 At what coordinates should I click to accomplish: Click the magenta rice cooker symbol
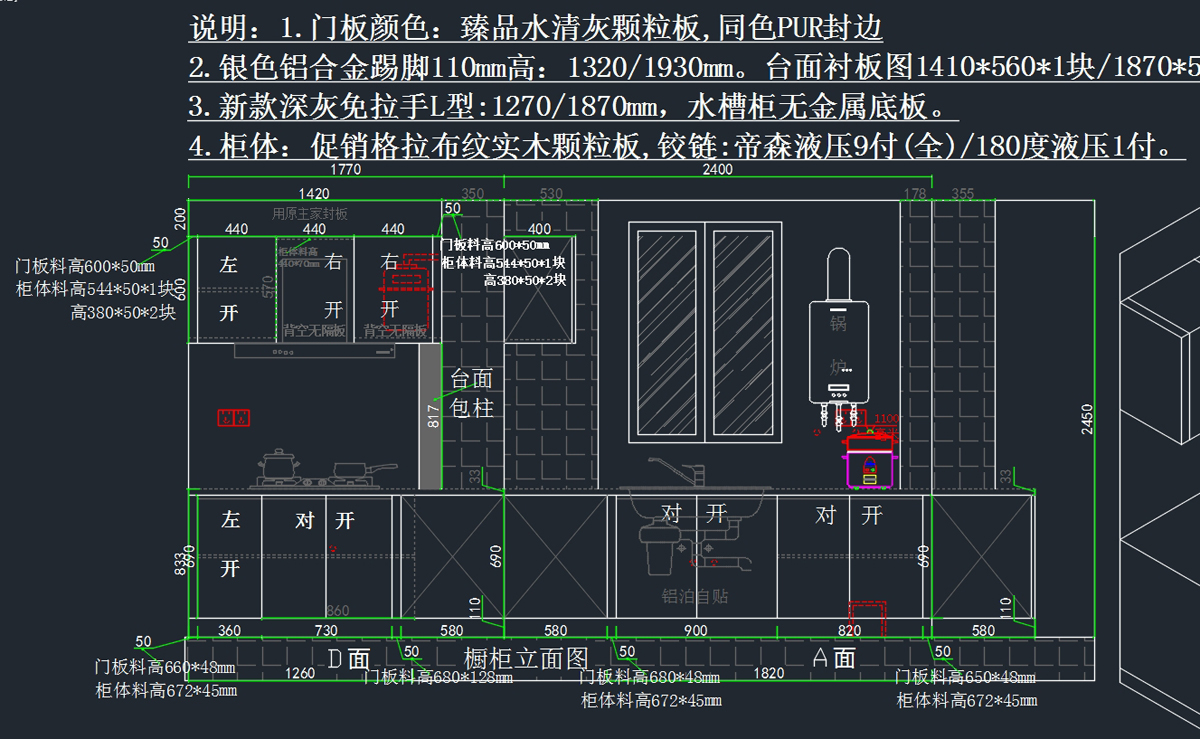tap(869, 468)
